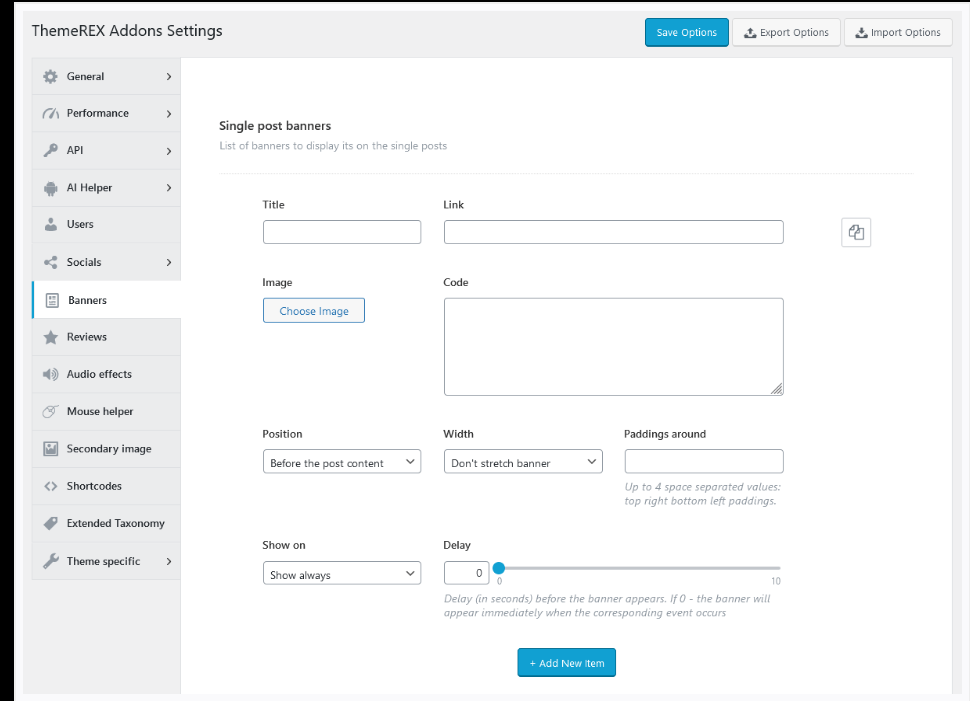Click the API key icon
This screenshot has height=701, width=970.
click(50, 150)
